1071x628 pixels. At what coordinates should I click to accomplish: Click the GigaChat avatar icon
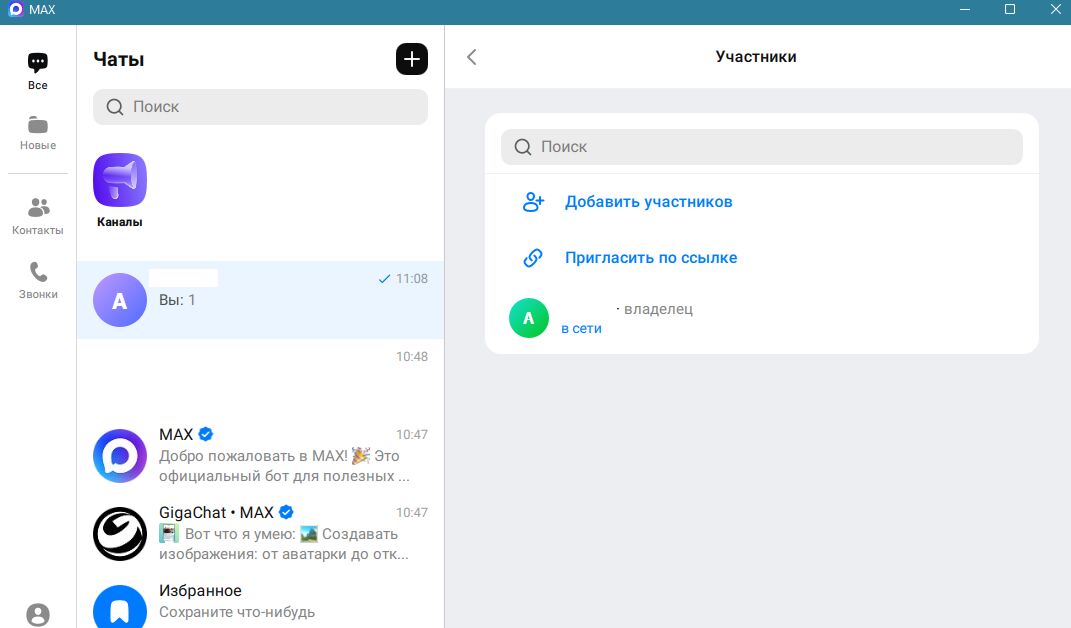[120, 534]
